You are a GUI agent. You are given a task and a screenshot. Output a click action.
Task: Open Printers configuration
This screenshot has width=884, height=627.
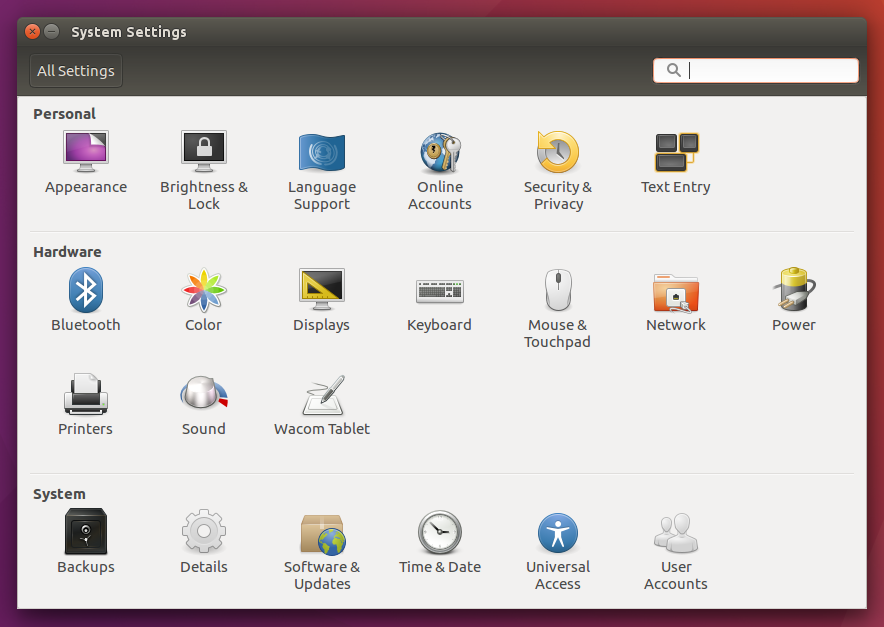pyautogui.click(x=86, y=395)
